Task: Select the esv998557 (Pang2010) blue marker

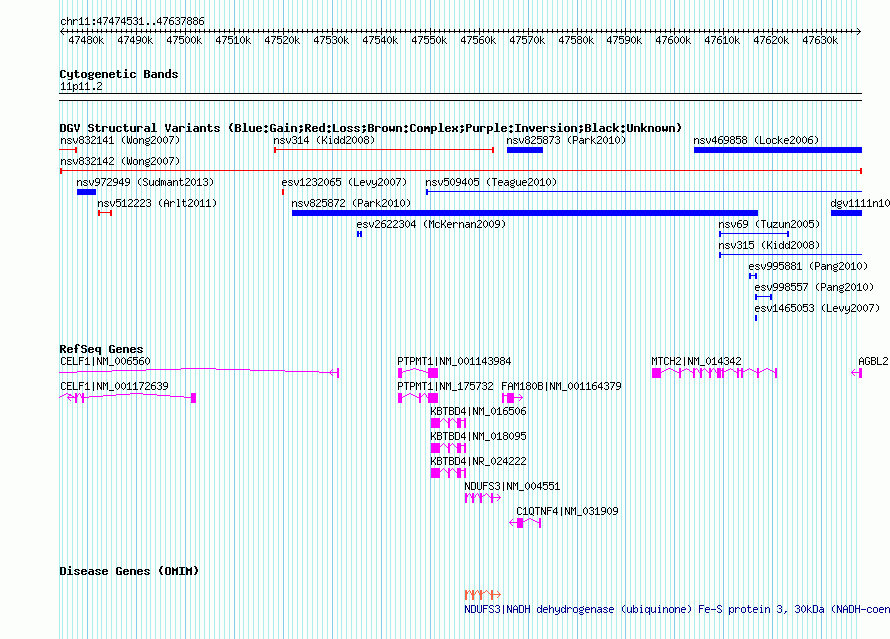Action: (x=763, y=297)
